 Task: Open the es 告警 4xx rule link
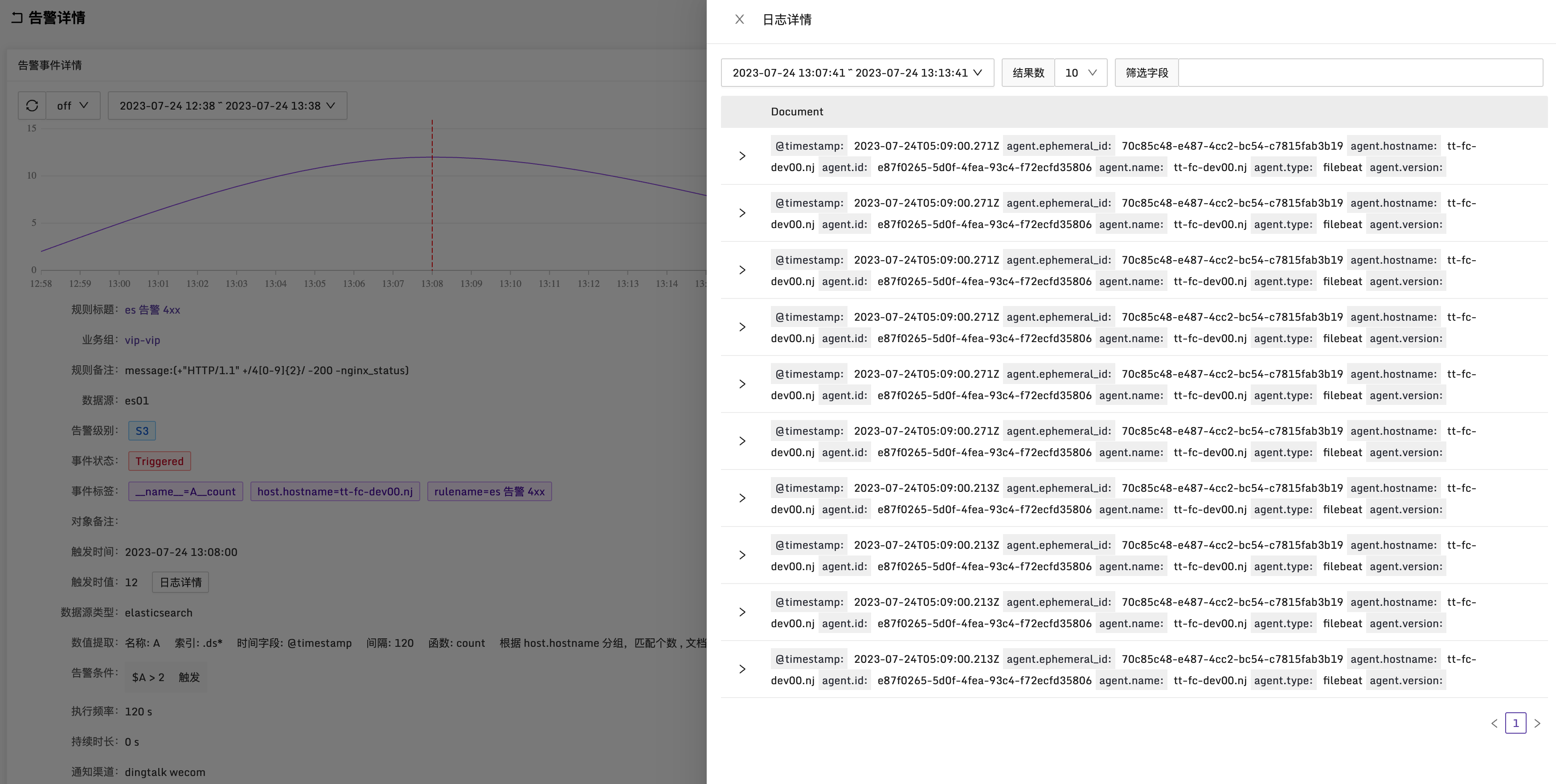coord(152,310)
